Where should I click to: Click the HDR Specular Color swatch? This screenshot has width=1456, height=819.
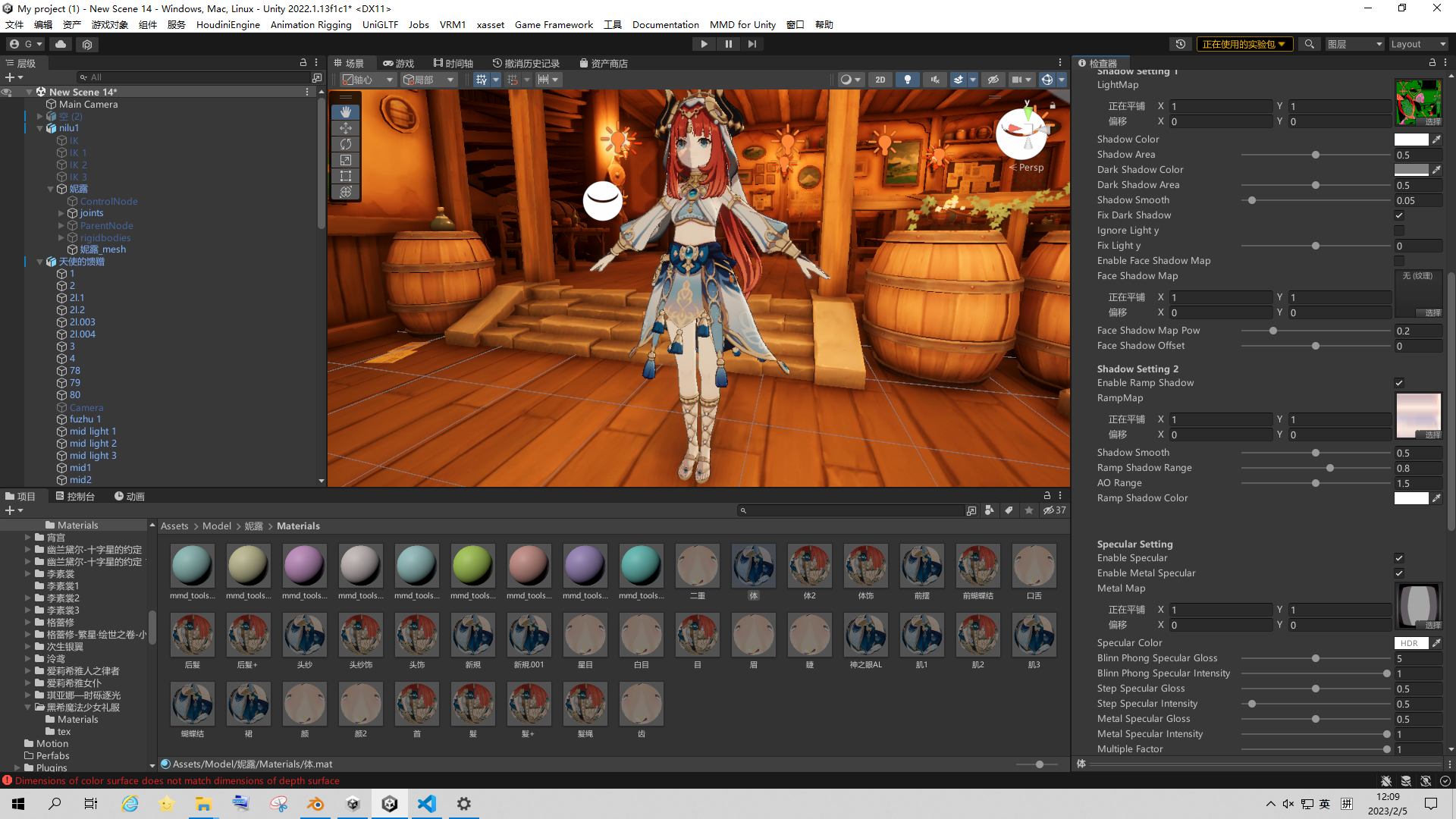tap(1411, 643)
